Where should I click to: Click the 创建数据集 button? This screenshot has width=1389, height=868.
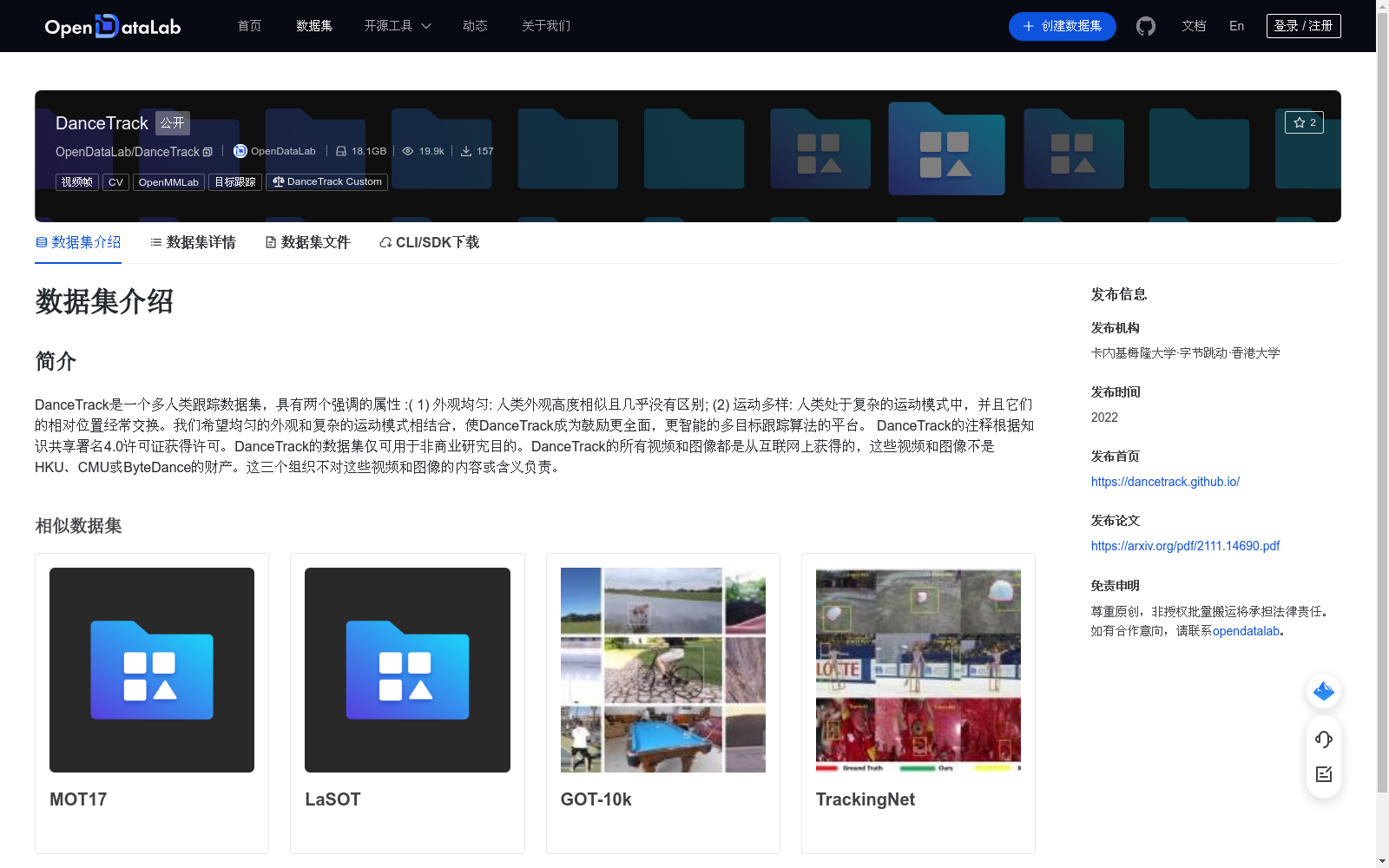(x=1062, y=26)
